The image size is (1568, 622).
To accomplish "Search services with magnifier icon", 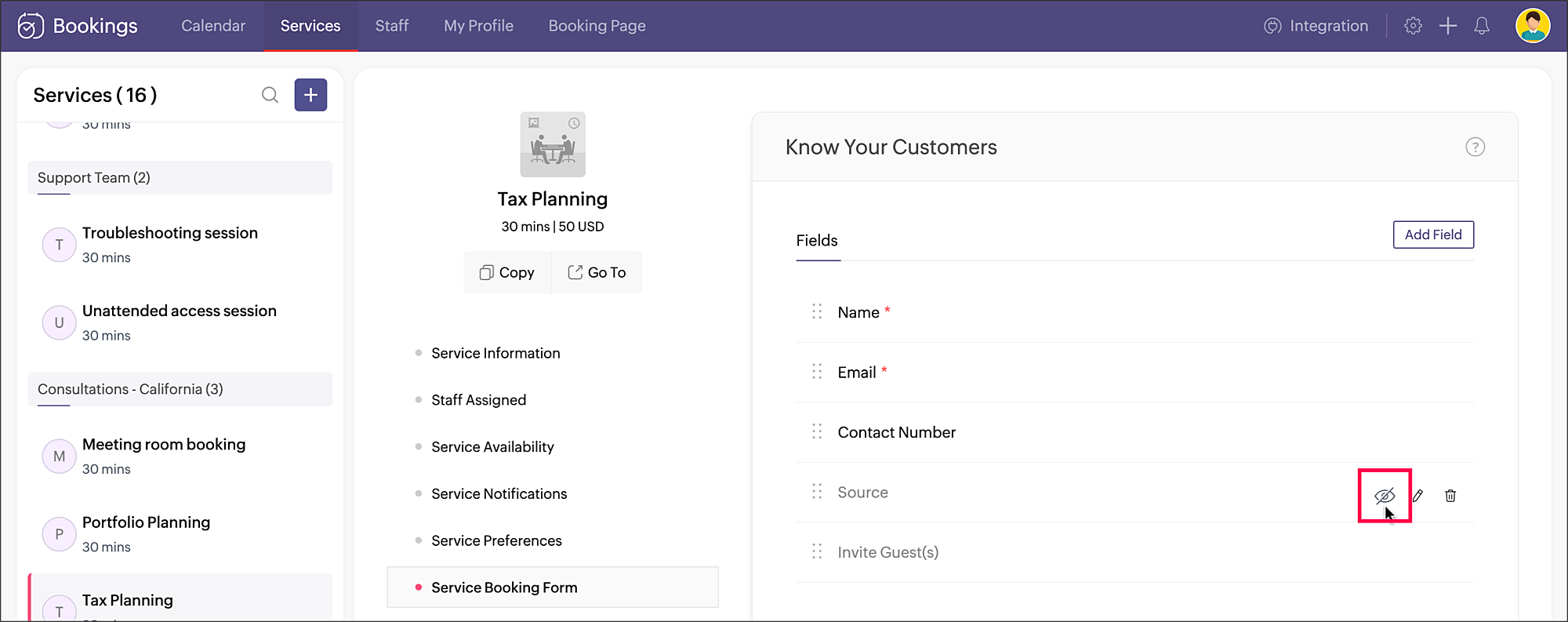I will tap(270, 95).
